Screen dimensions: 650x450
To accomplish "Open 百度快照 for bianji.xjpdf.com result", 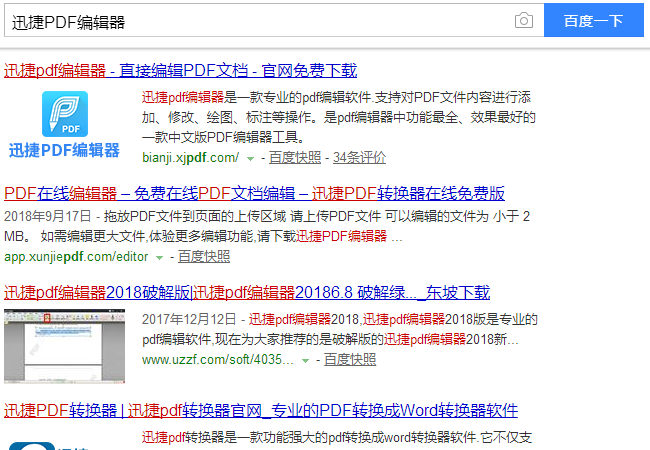I will coord(295,157).
